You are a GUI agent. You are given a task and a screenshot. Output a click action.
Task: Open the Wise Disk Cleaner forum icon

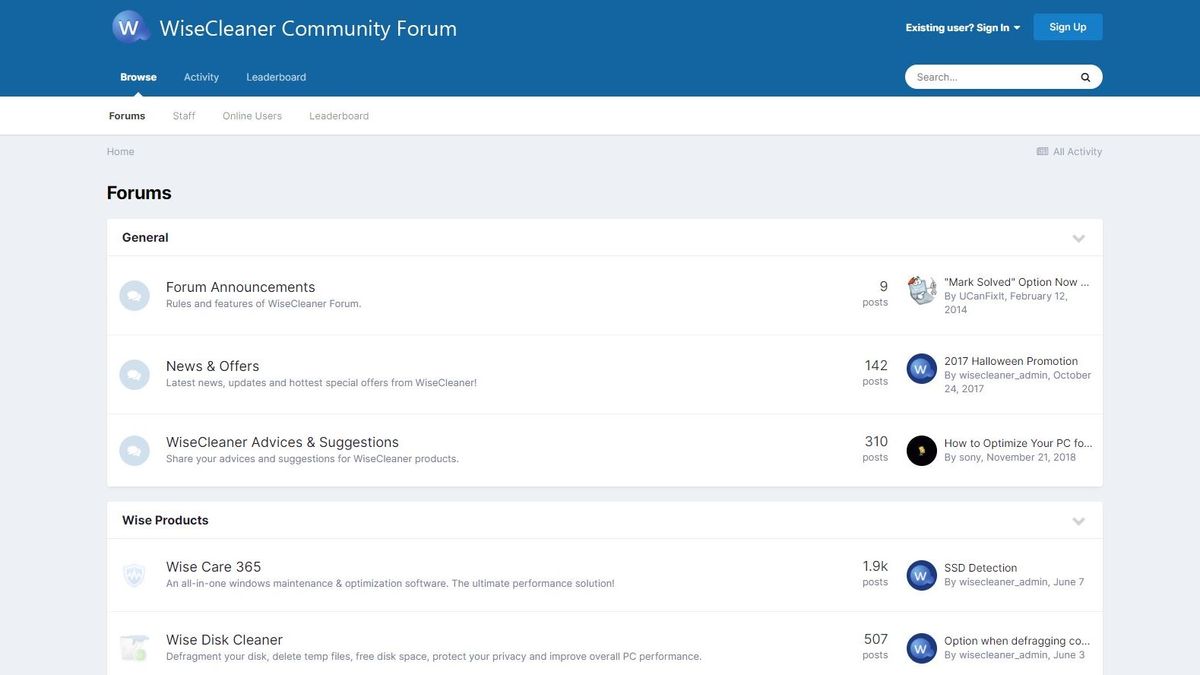tap(133, 646)
